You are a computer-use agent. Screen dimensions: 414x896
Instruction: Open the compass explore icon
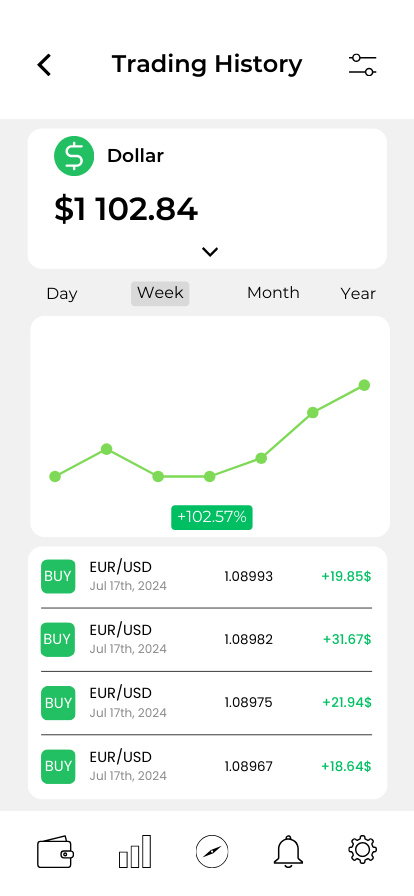(x=212, y=851)
